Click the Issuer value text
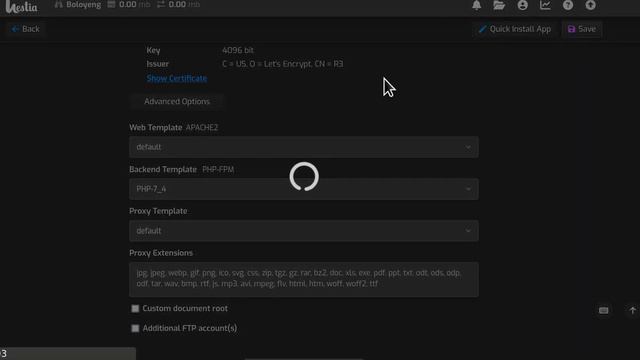Screen dimensions: 640x360 tap(282, 64)
